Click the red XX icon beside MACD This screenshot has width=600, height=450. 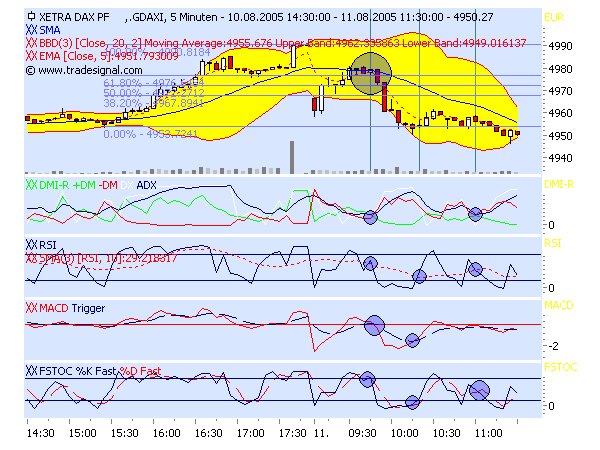point(32,308)
